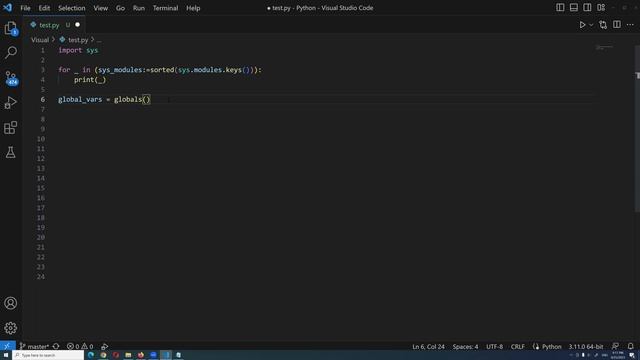Open the Terminal menu
This screenshot has width=640, height=360.
pos(165,8)
